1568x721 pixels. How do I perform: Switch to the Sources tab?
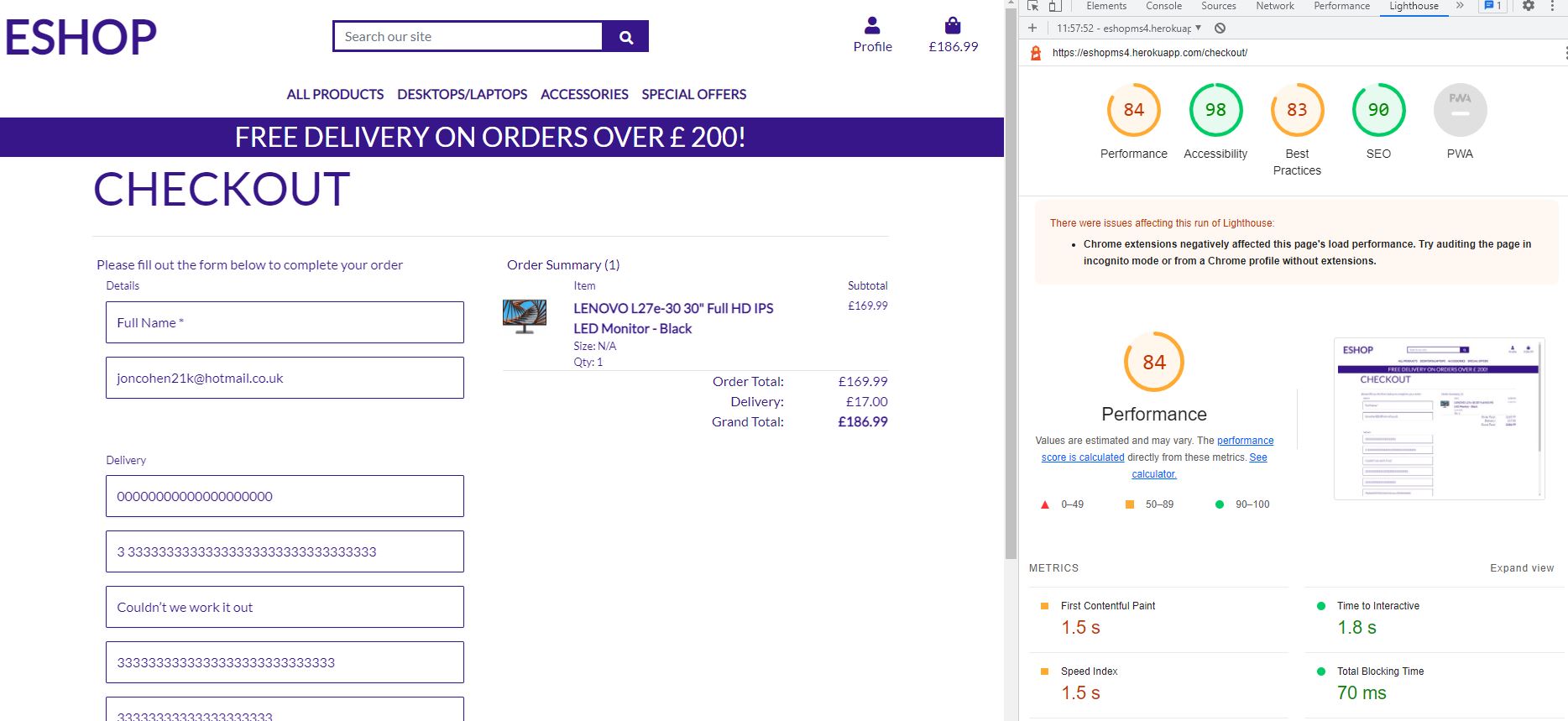click(x=1219, y=6)
